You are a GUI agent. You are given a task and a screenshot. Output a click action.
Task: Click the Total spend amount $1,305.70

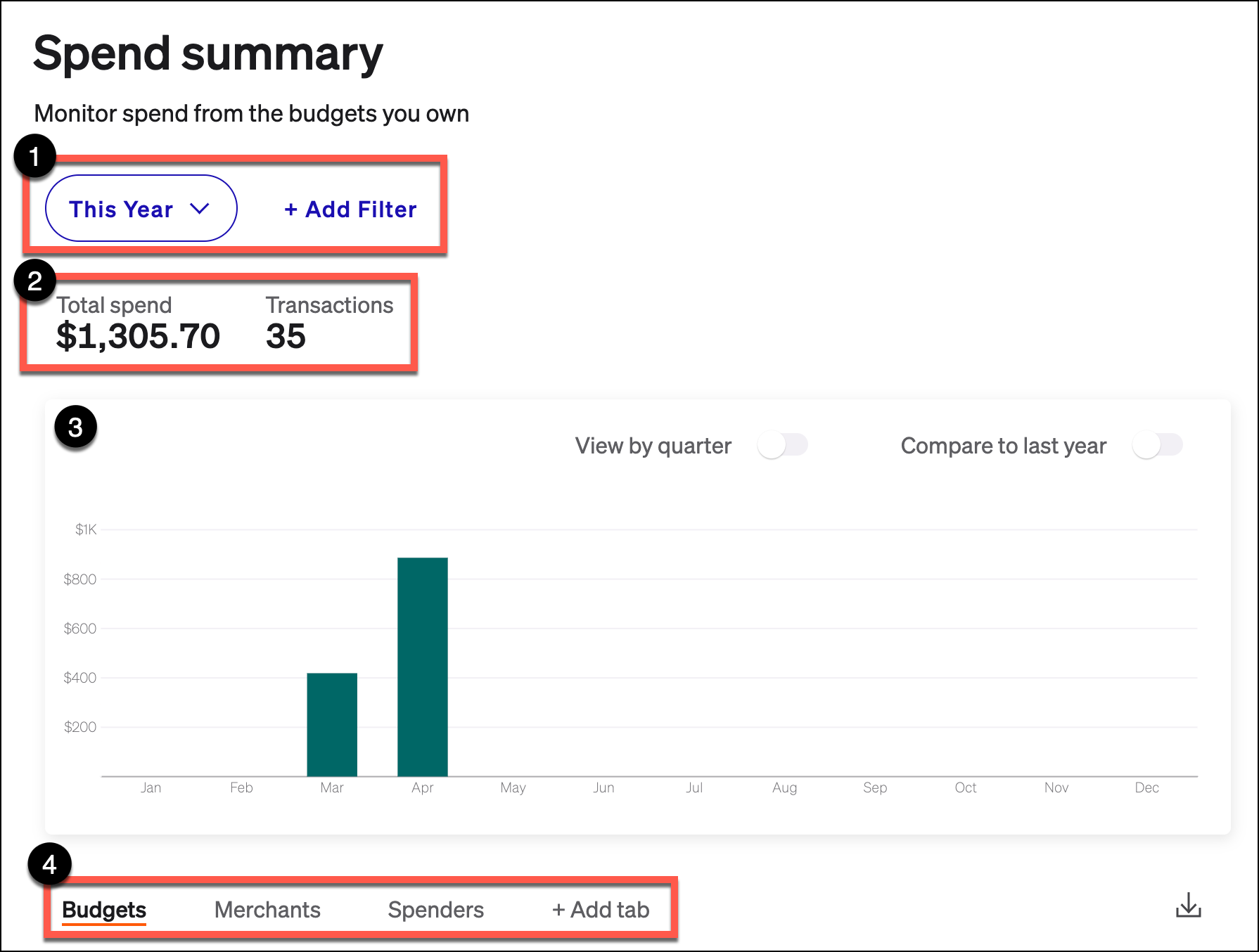coord(139,335)
